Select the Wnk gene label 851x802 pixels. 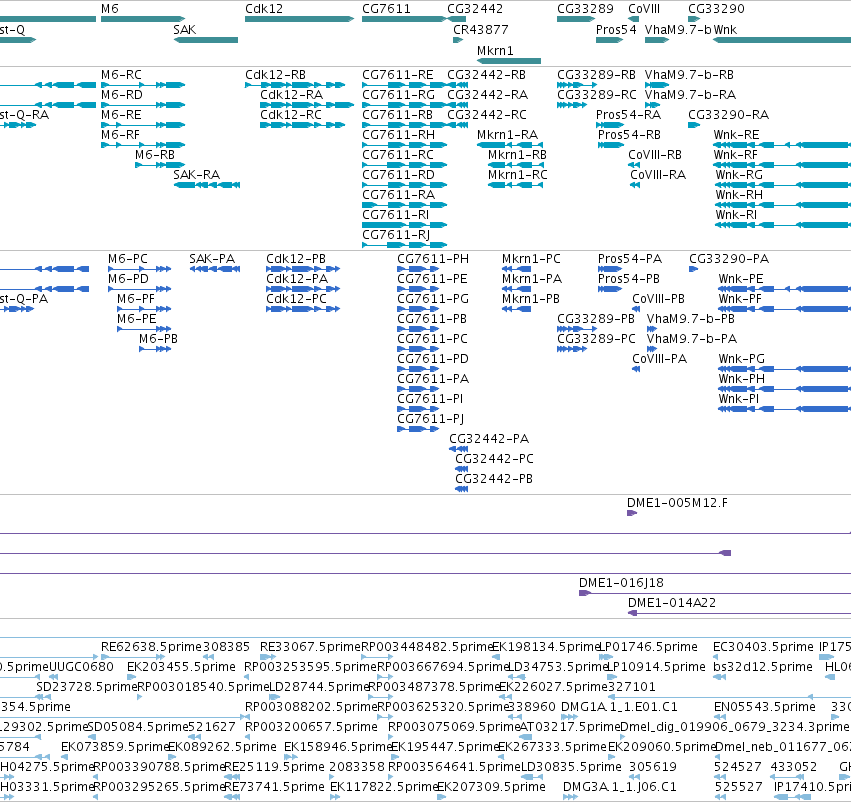point(725,29)
